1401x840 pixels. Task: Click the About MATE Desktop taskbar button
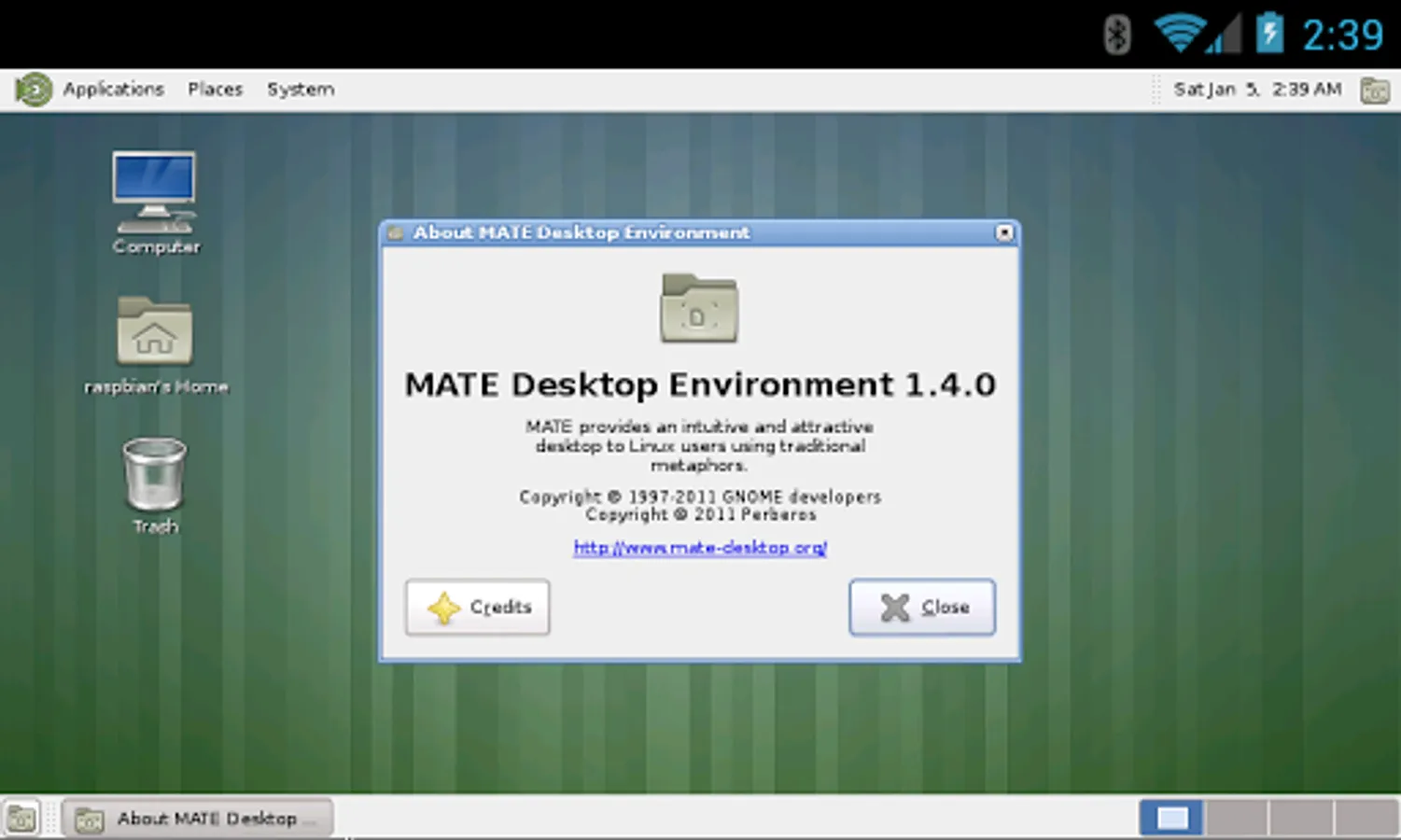coord(198,819)
